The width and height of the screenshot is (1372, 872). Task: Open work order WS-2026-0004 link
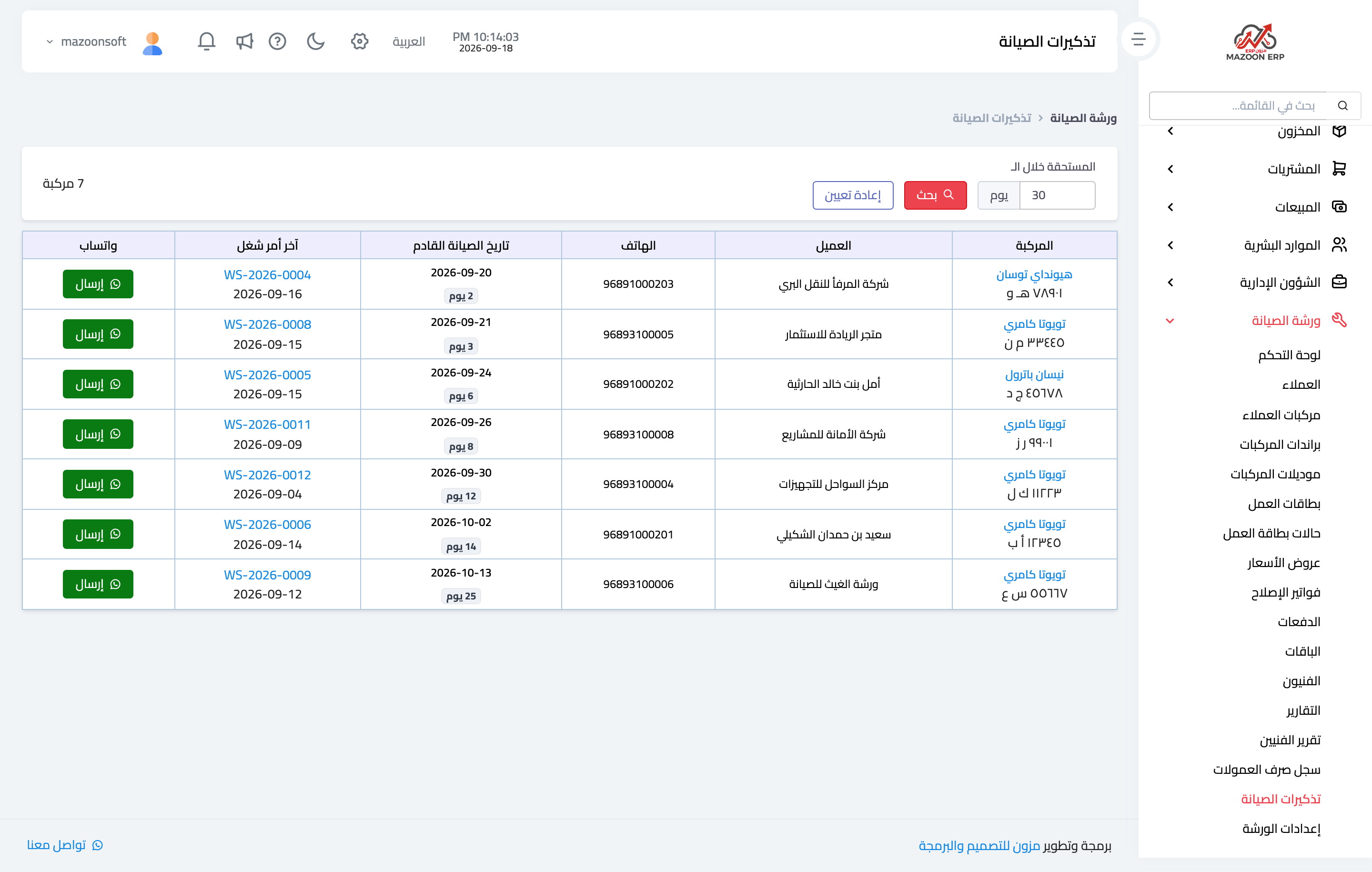pos(267,275)
